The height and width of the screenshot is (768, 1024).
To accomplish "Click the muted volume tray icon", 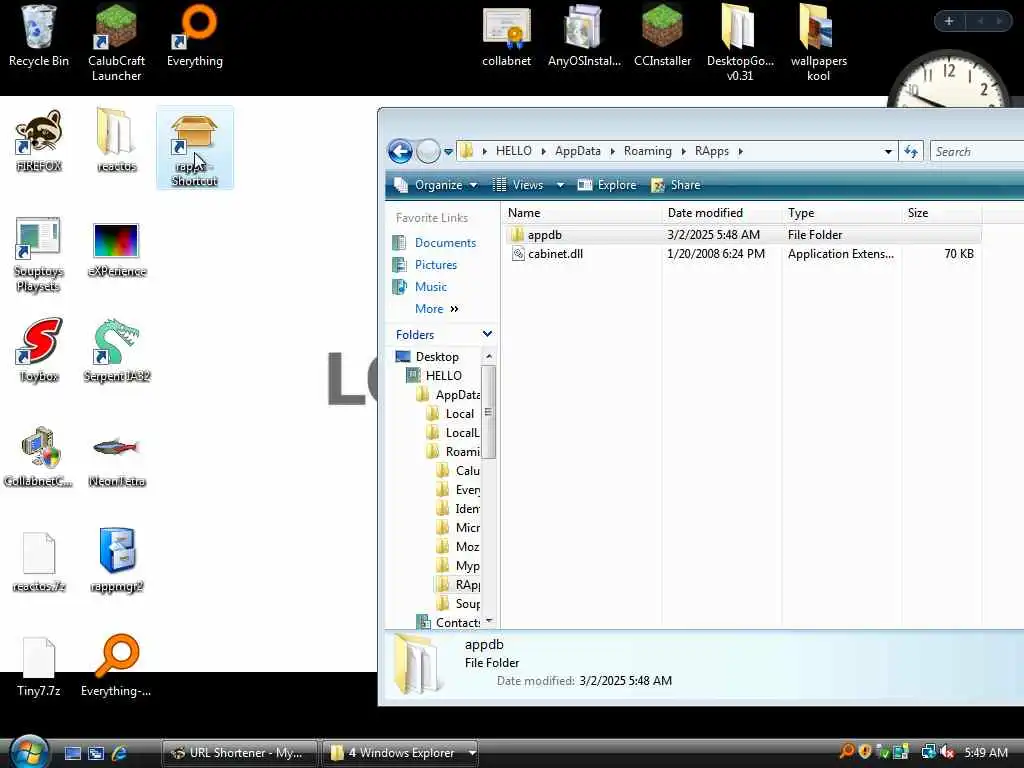I will 947,752.
